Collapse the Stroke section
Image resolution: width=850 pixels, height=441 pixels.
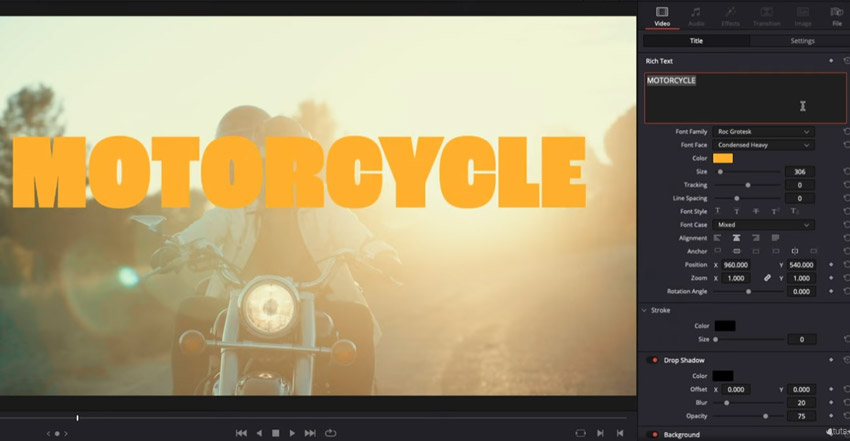click(644, 310)
